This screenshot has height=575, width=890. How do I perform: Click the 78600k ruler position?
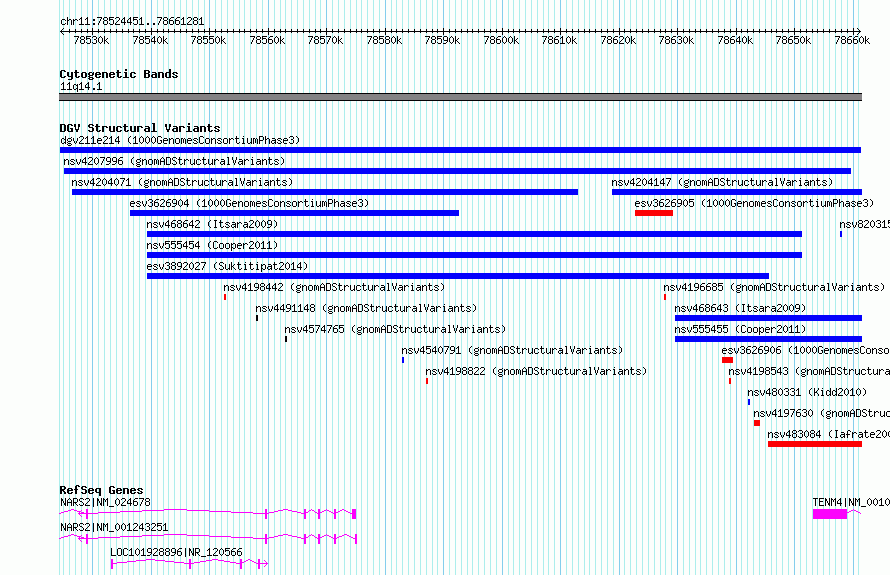(501, 40)
